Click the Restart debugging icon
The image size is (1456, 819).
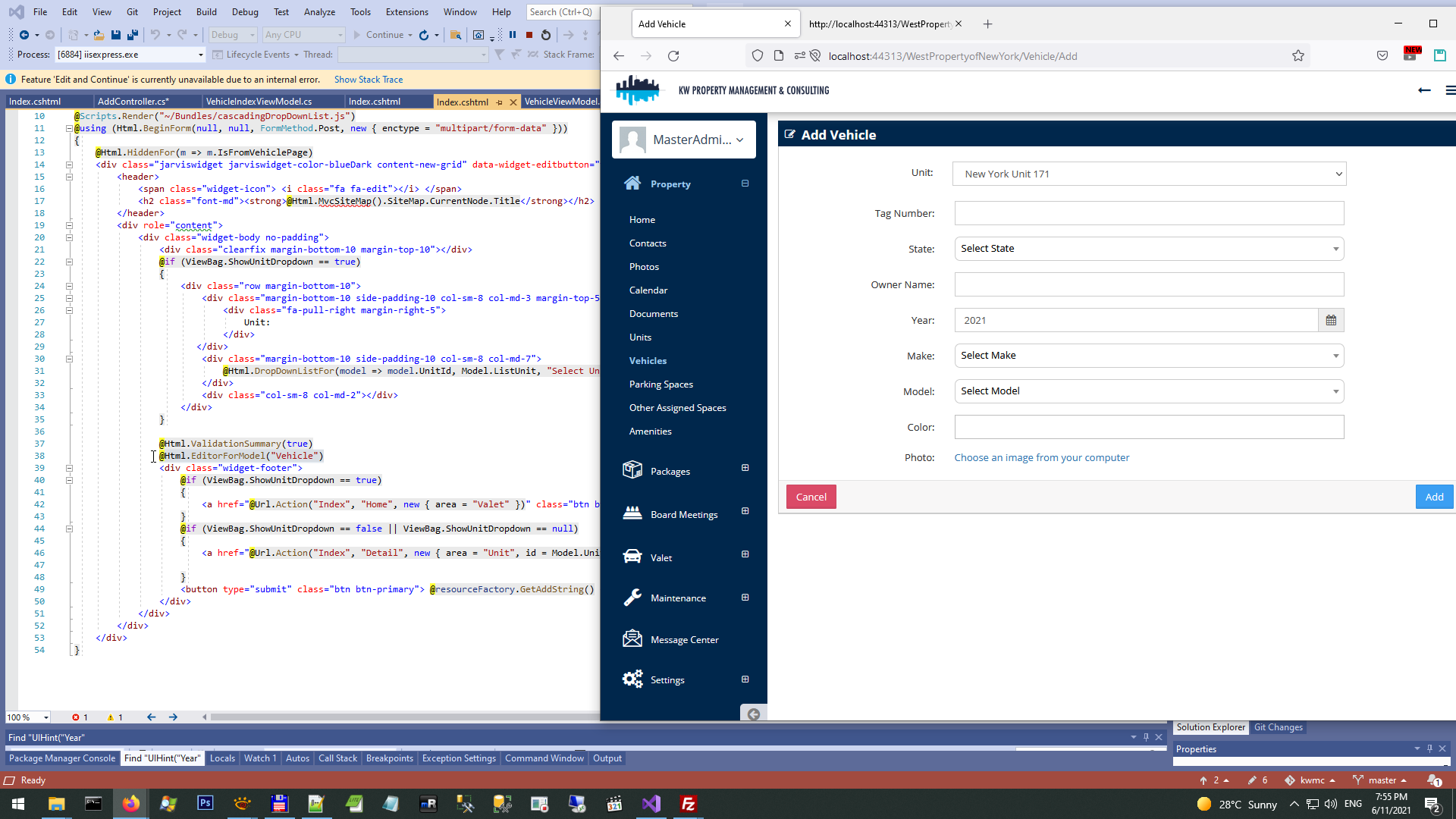click(x=546, y=35)
